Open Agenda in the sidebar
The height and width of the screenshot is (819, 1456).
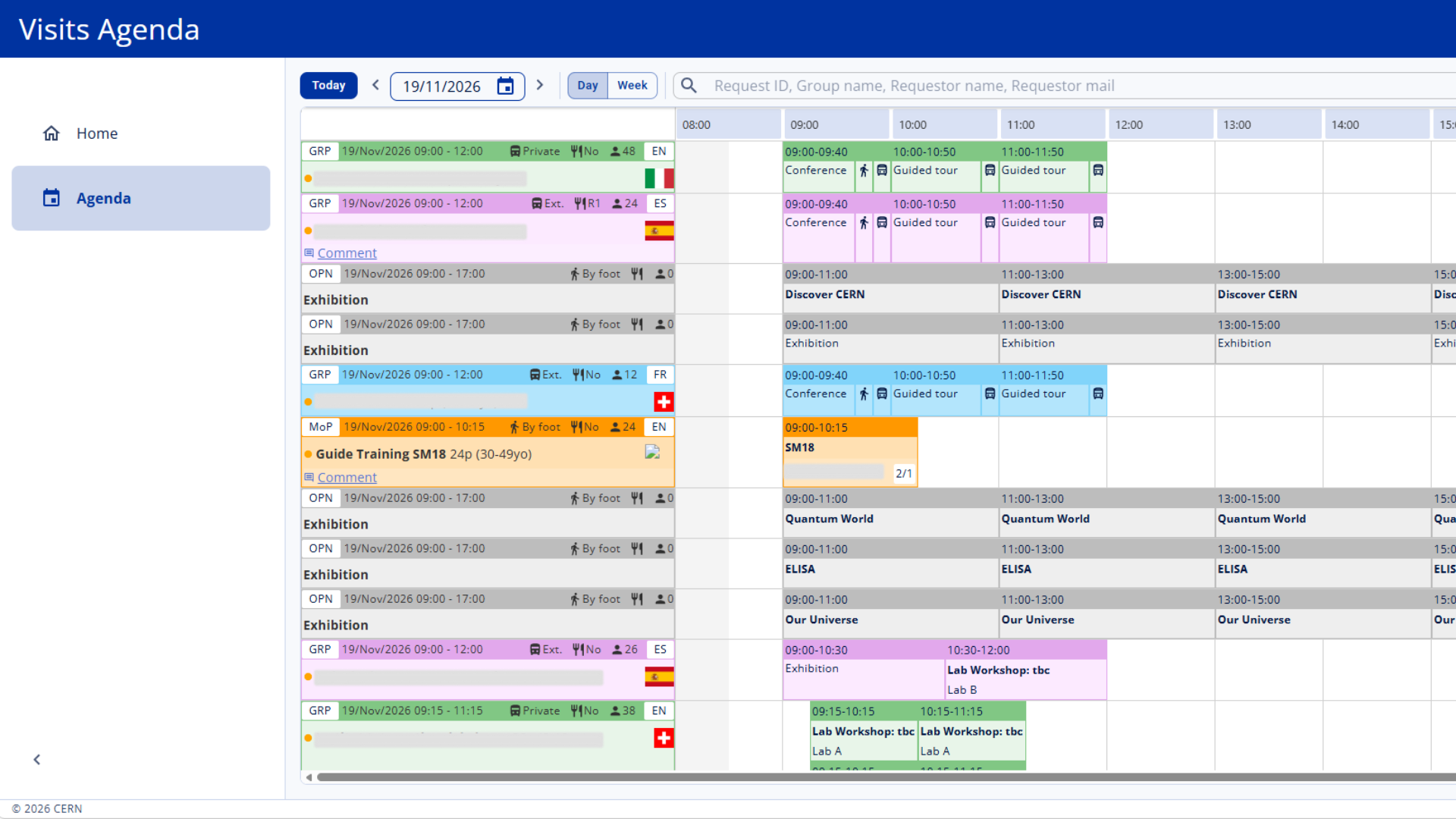141,198
